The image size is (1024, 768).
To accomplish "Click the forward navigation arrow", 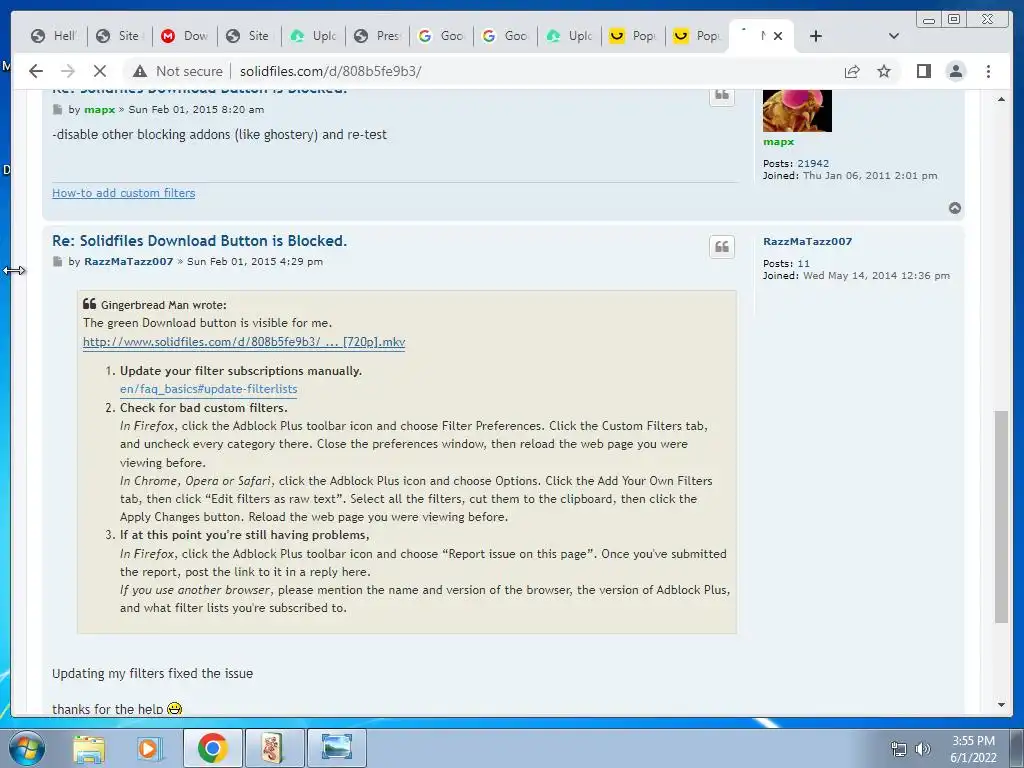I will [x=67, y=71].
